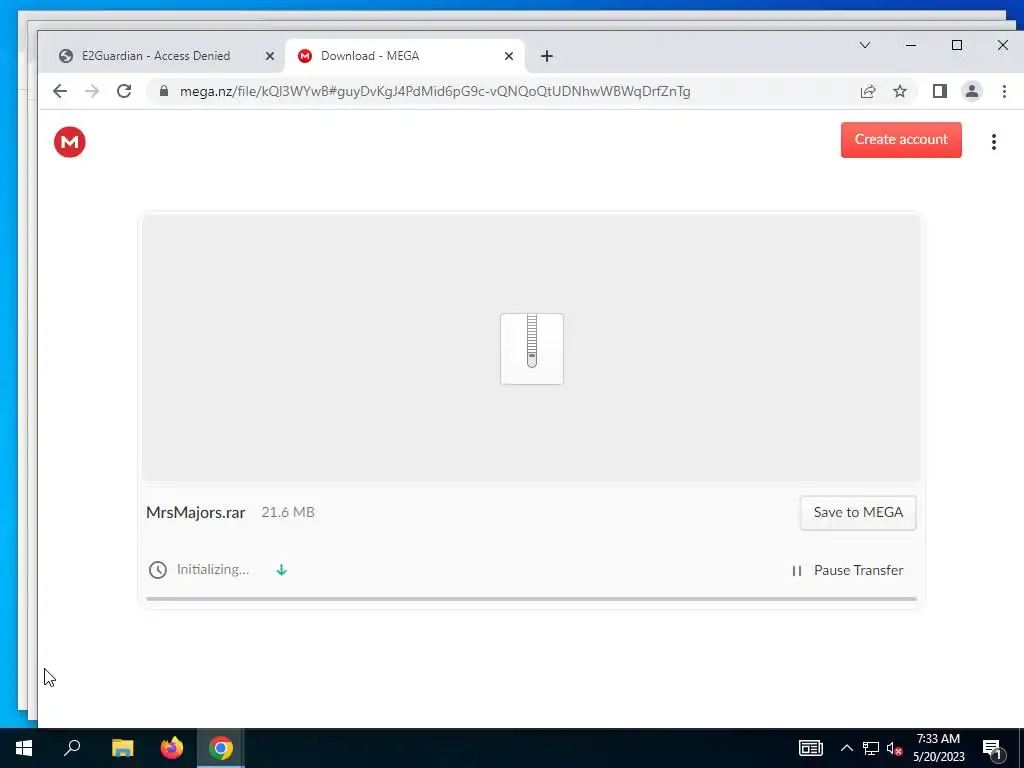The width and height of the screenshot is (1024, 768).
Task: Reload the current page
Action: click(x=124, y=91)
